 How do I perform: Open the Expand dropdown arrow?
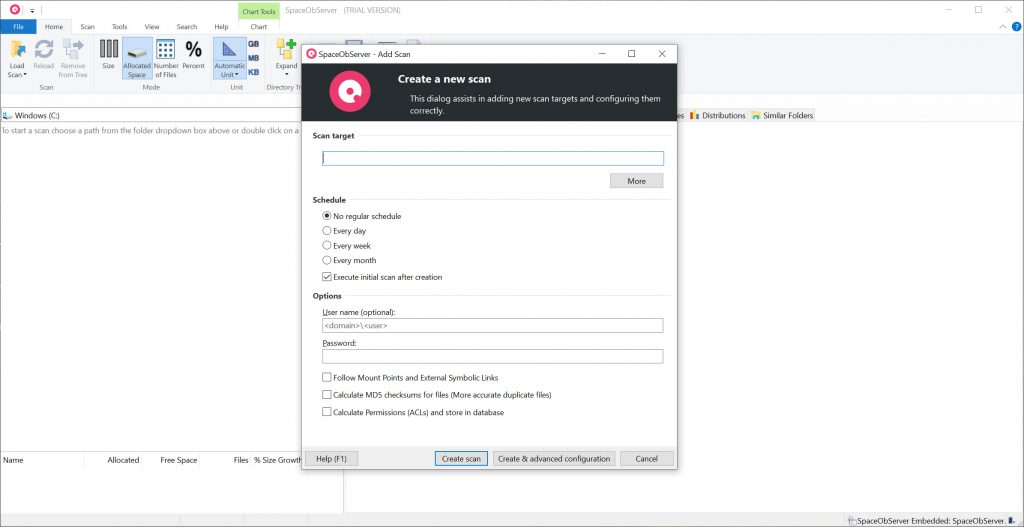pos(286,74)
